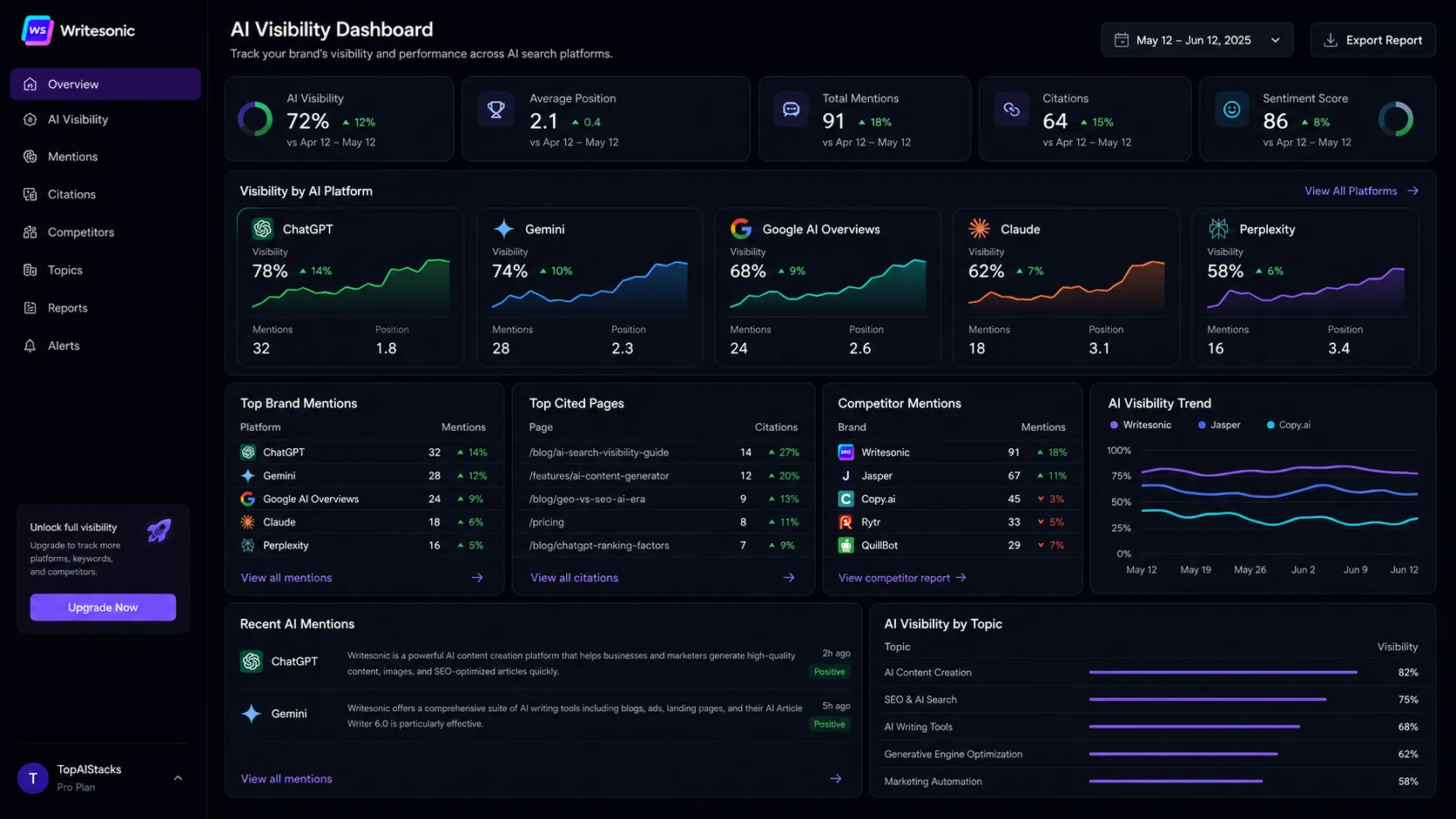The width and height of the screenshot is (1456, 819).
Task: Click the Upgrade Now button
Action: coord(103,608)
